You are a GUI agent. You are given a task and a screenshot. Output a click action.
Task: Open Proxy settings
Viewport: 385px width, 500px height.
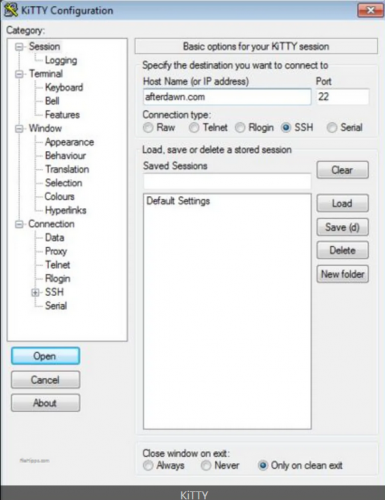click(56, 251)
